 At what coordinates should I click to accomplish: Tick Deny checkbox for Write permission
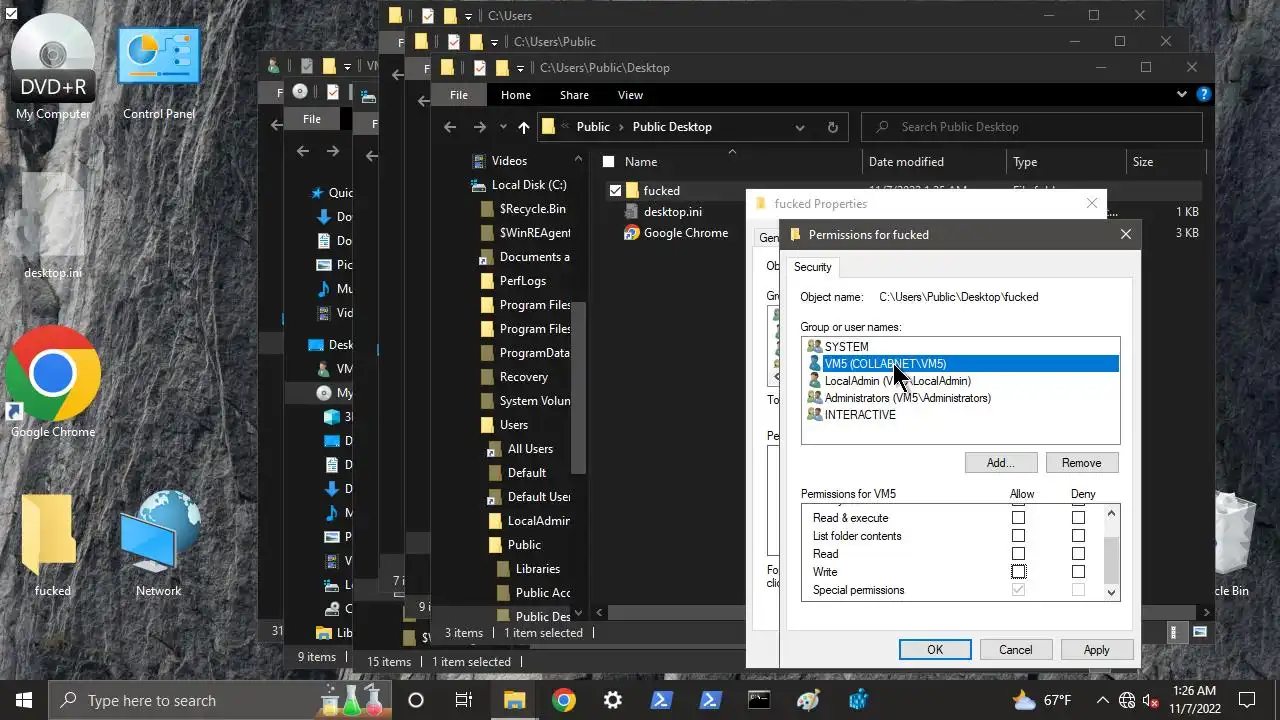point(1078,572)
